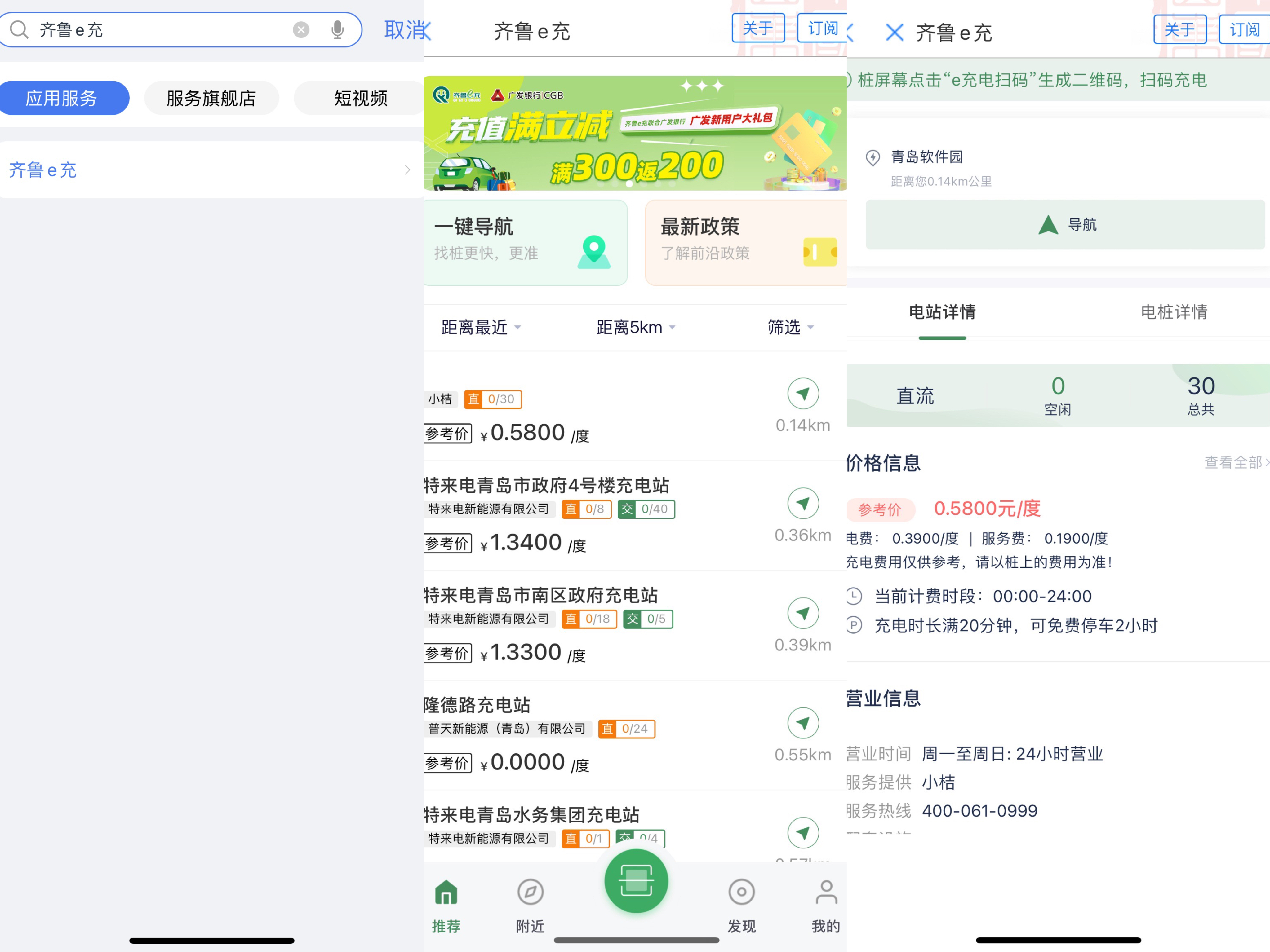Tap 订阅 in the middle panel
Viewport: 1270px width, 952px height.
[822, 28]
